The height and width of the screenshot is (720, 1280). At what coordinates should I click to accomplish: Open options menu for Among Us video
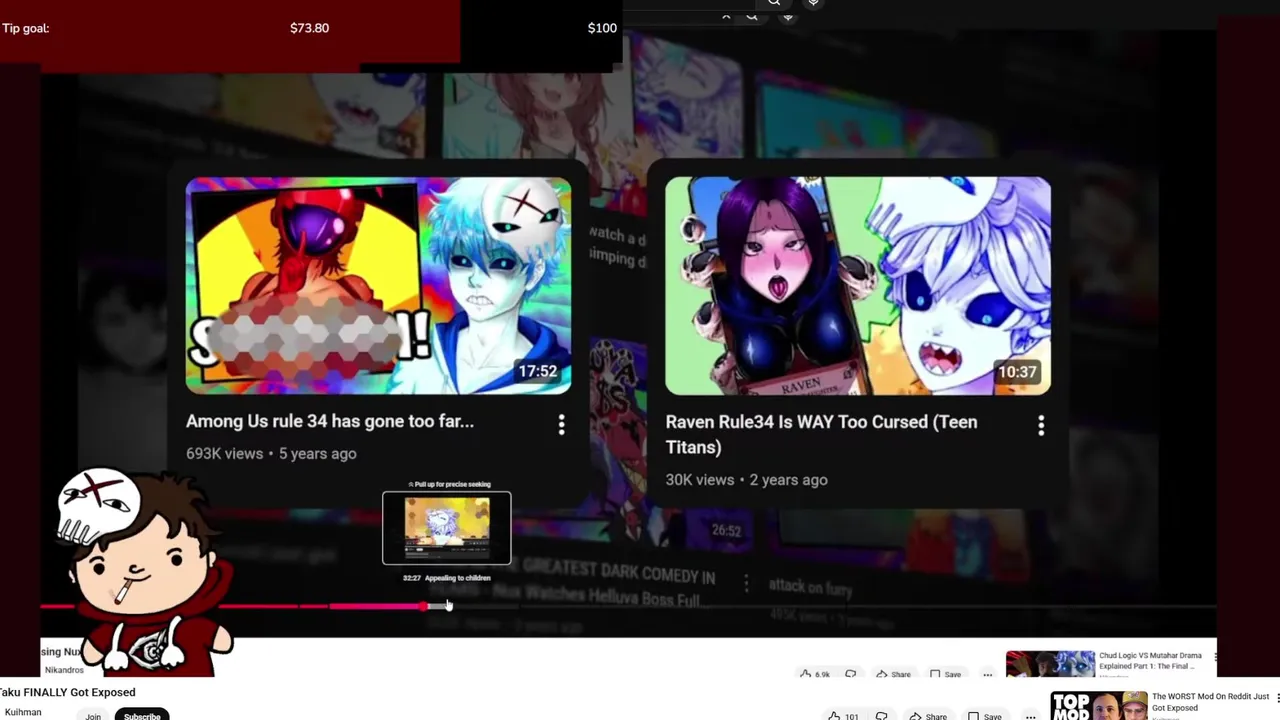[x=561, y=425]
